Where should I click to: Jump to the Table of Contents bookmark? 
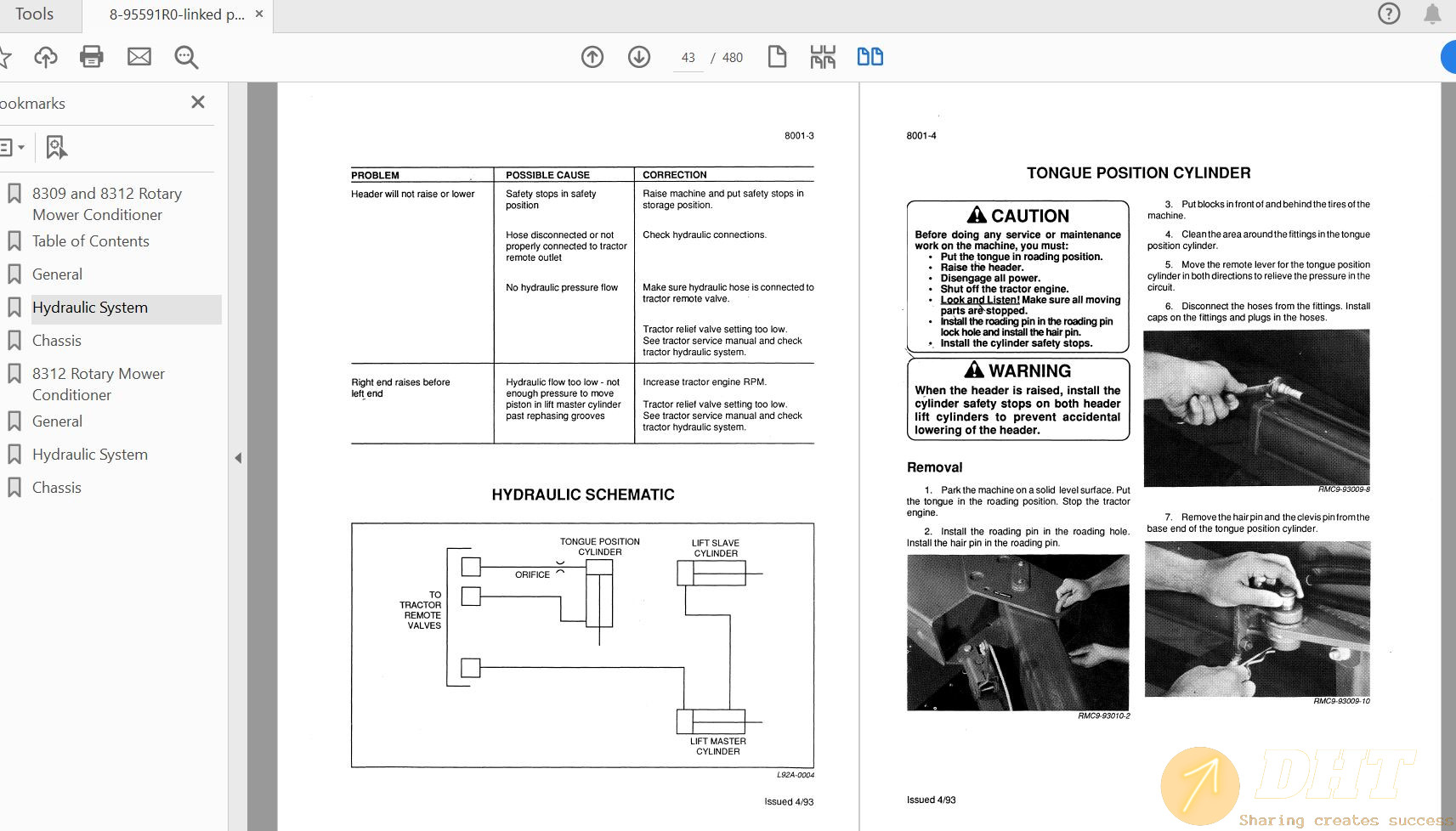tap(90, 241)
